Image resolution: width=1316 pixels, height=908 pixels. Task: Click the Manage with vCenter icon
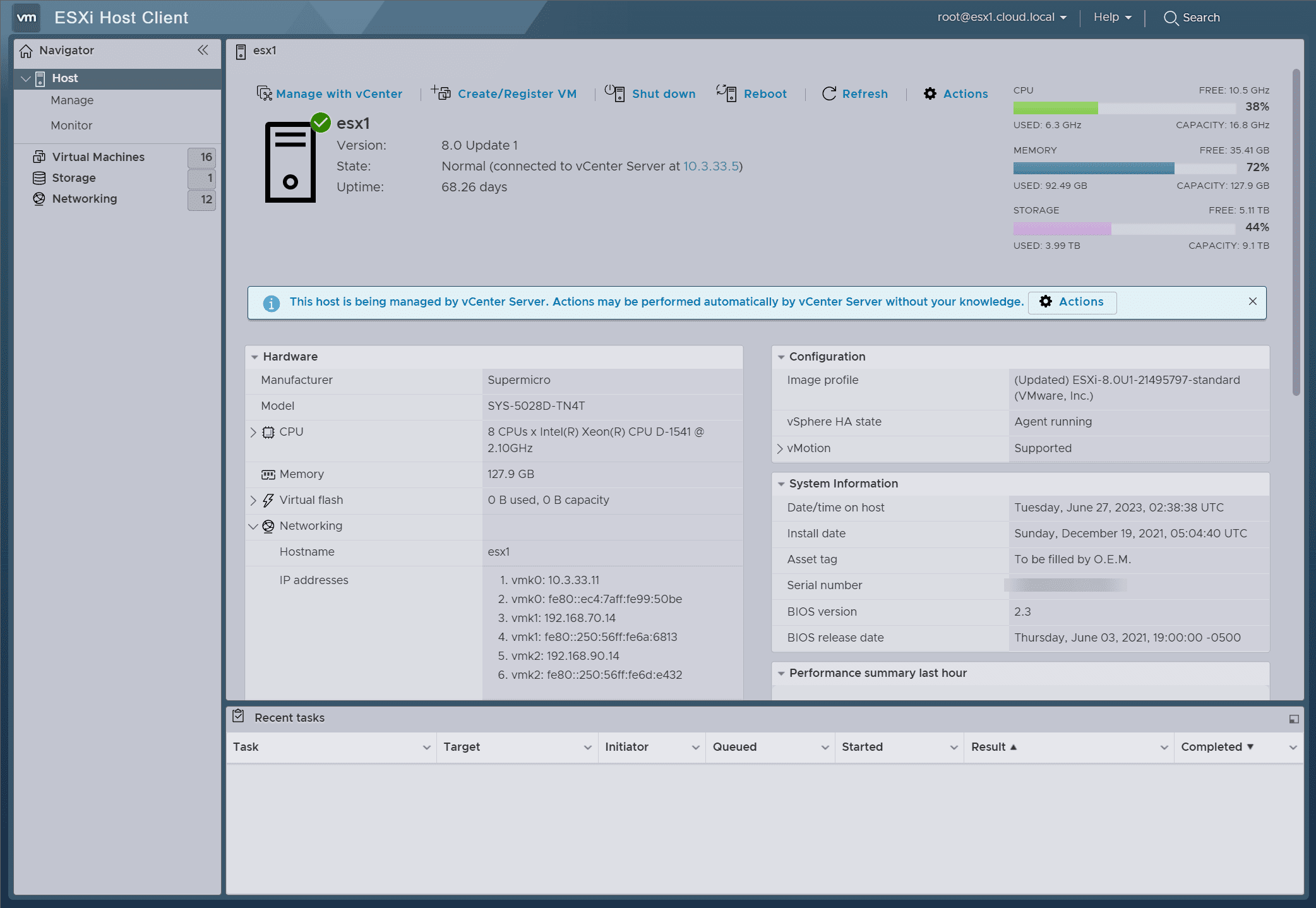pyautogui.click(x=265, y=93)
